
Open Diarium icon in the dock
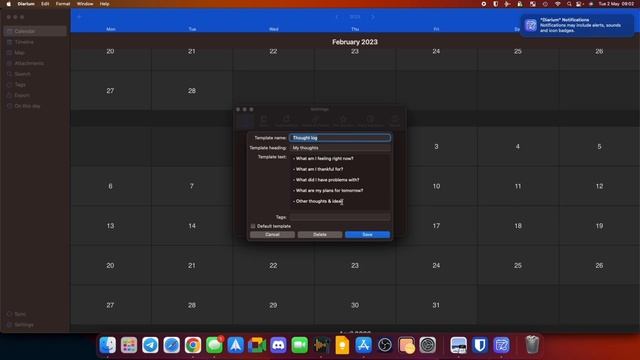pyautogui.click(x=501, y=345)
